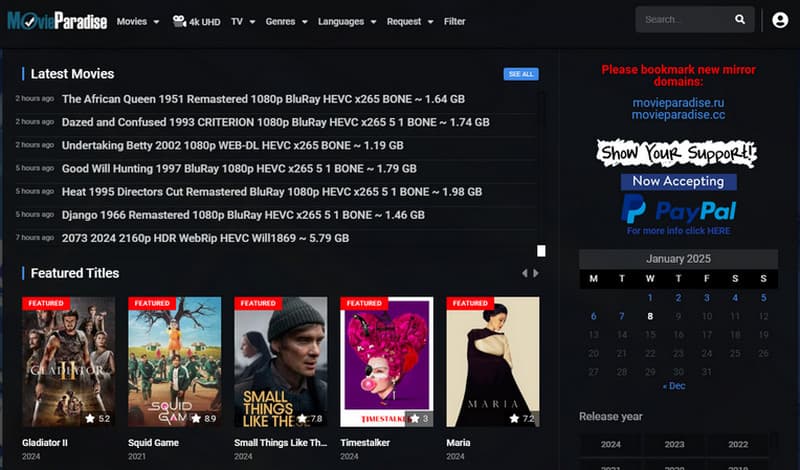Open the Maria poster thumbnail
This screenshot has width=800, height=470.
pos(493,362)
